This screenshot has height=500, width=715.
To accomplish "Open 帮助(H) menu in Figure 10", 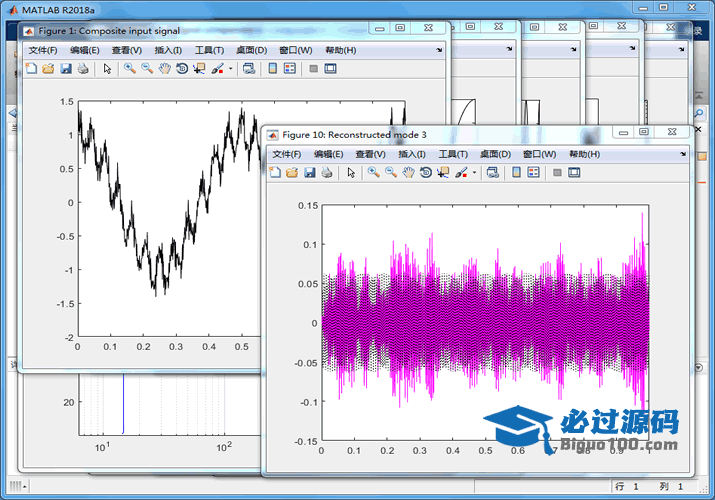I will pos(585,154).
